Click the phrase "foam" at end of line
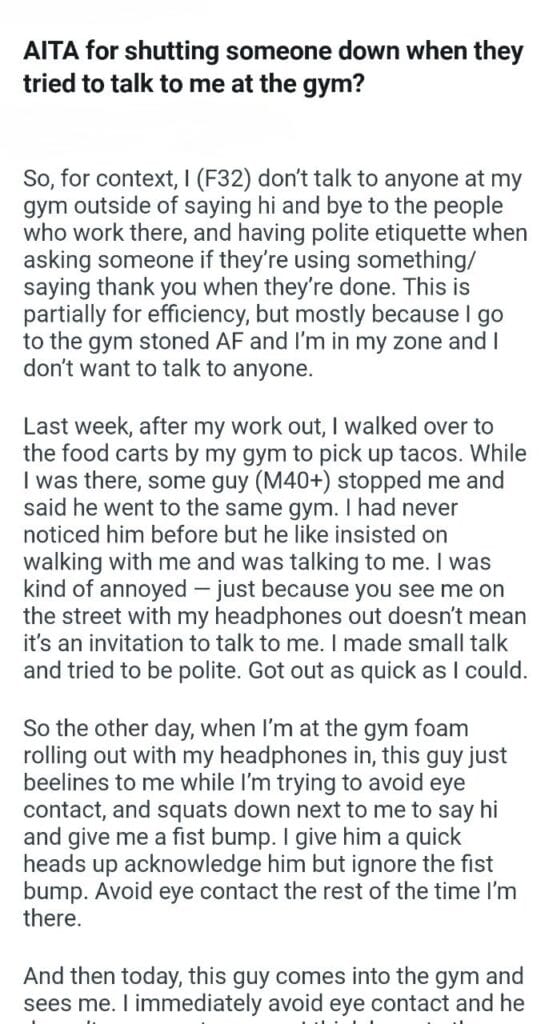553x1024 pixels. tap(441, 728)
